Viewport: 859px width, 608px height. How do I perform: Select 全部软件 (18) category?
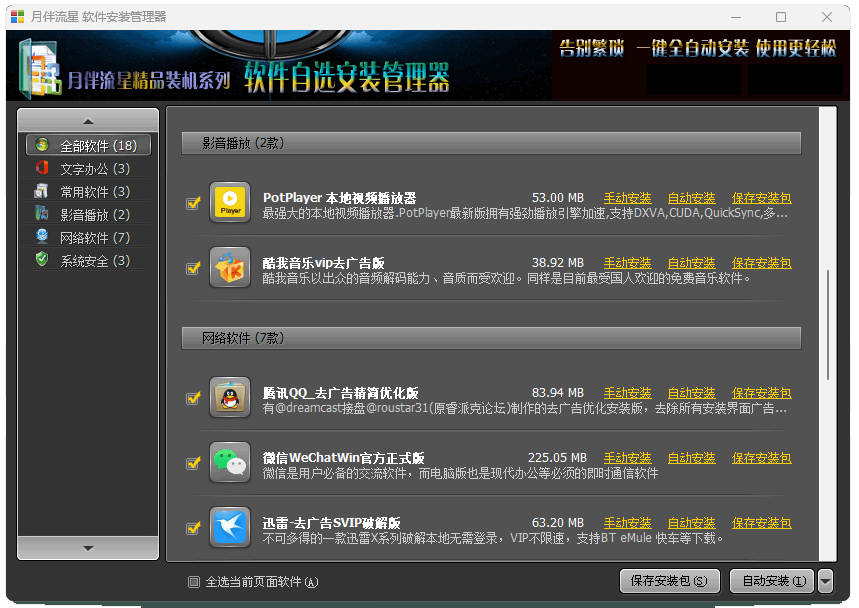[x=88, y=145]
